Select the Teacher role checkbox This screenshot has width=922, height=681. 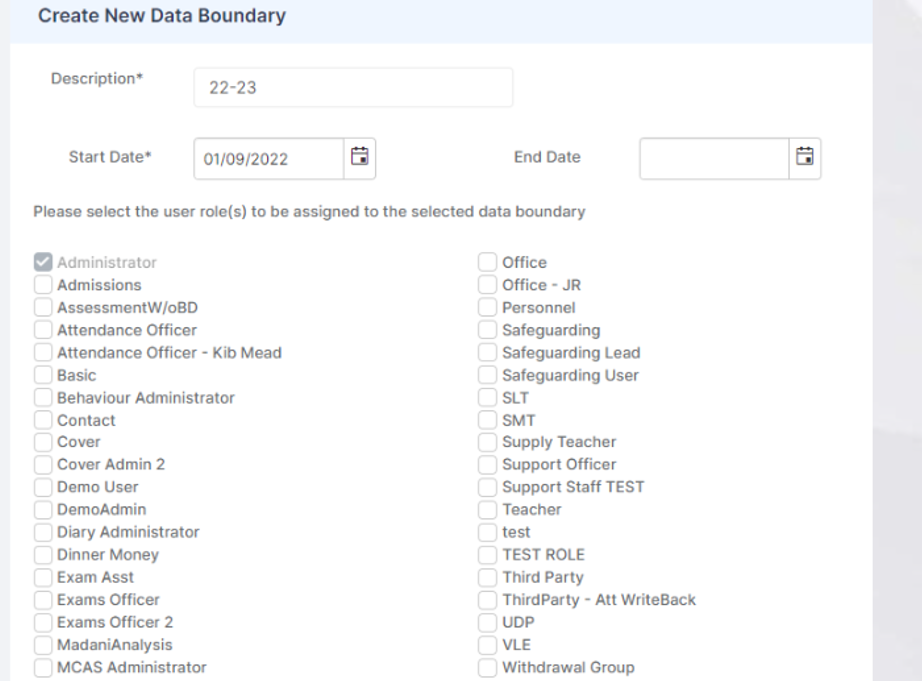(x=487, y=510)
